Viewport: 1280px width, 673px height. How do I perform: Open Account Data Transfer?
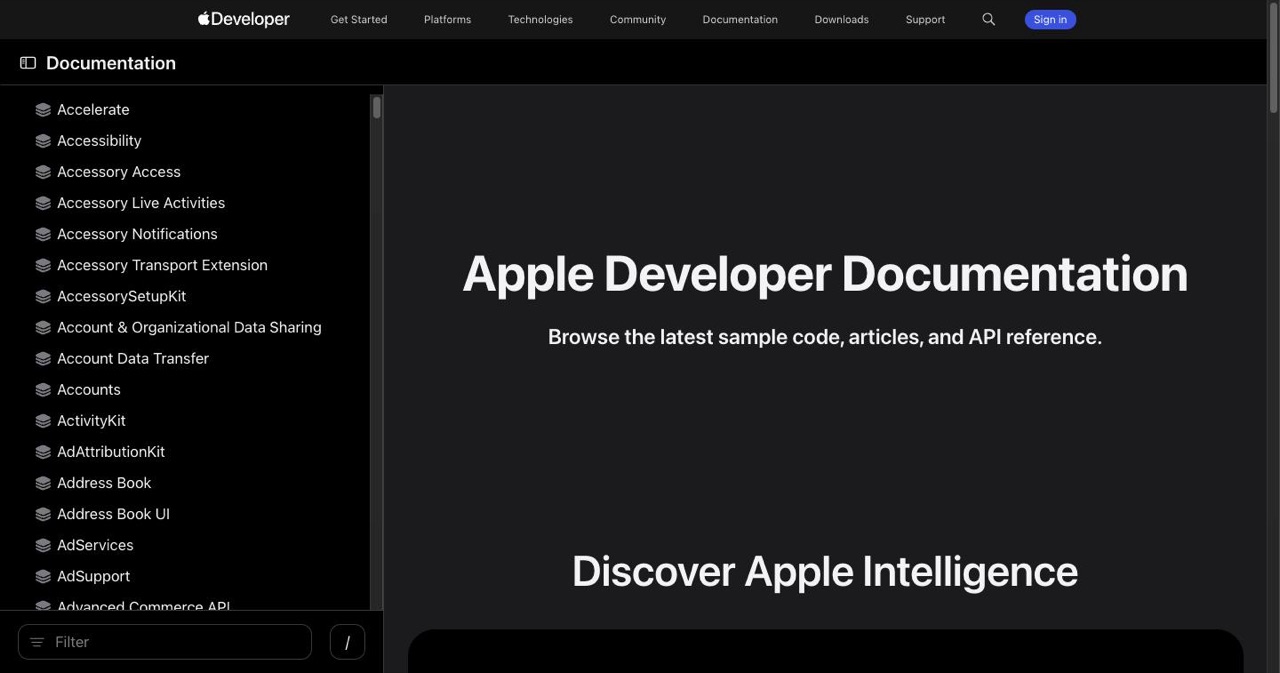tap(133, 358)
